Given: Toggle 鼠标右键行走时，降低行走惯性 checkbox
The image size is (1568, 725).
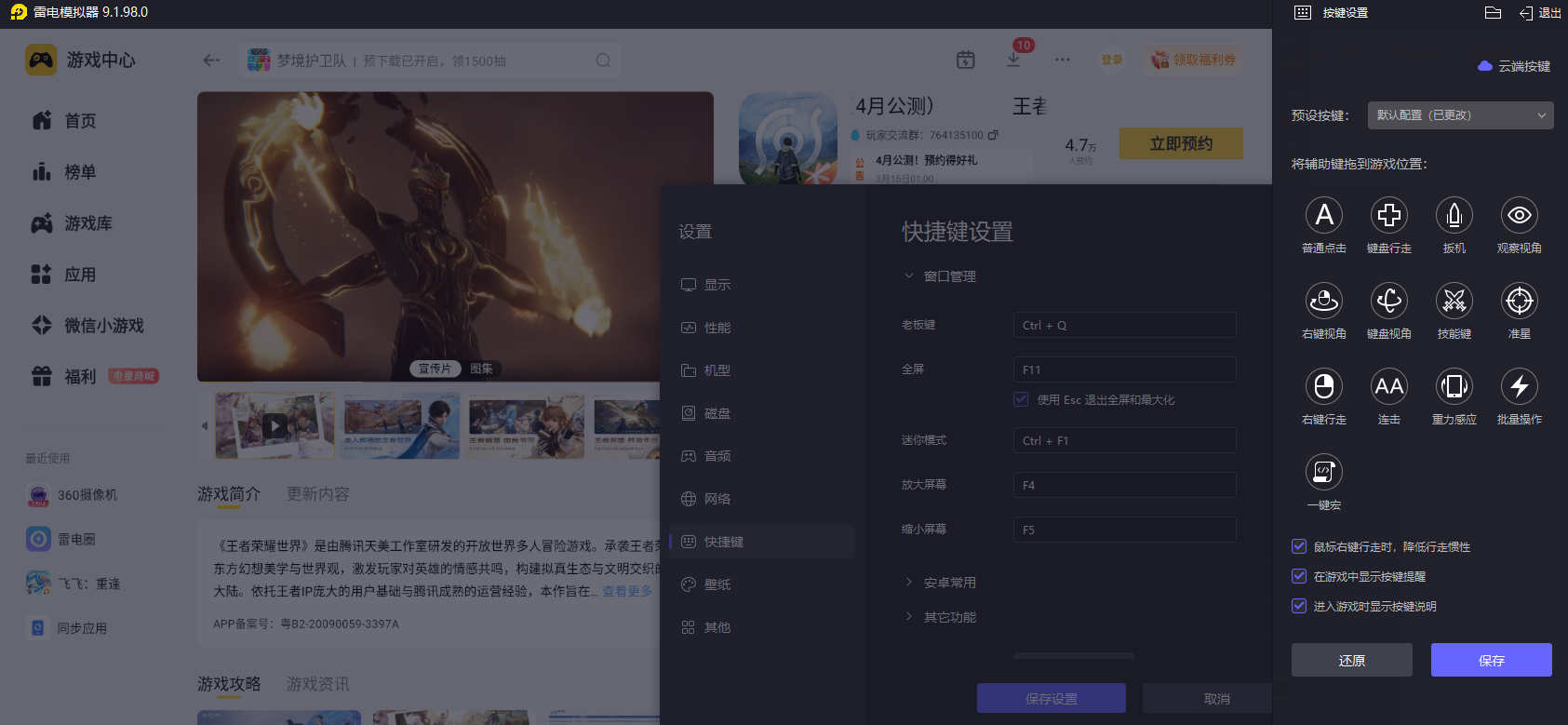Looking at the screenshot, I should pyautogui.click(x=1299, y=546).
